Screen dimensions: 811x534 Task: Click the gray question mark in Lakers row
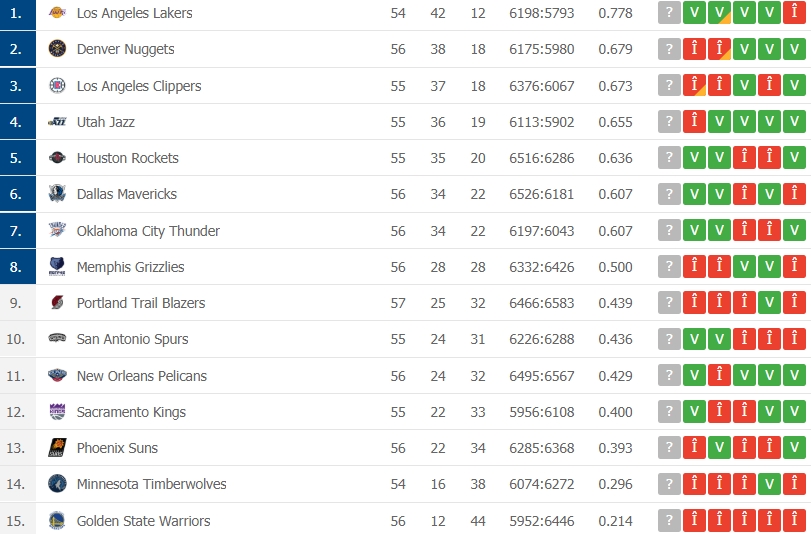tap(669, 13)
